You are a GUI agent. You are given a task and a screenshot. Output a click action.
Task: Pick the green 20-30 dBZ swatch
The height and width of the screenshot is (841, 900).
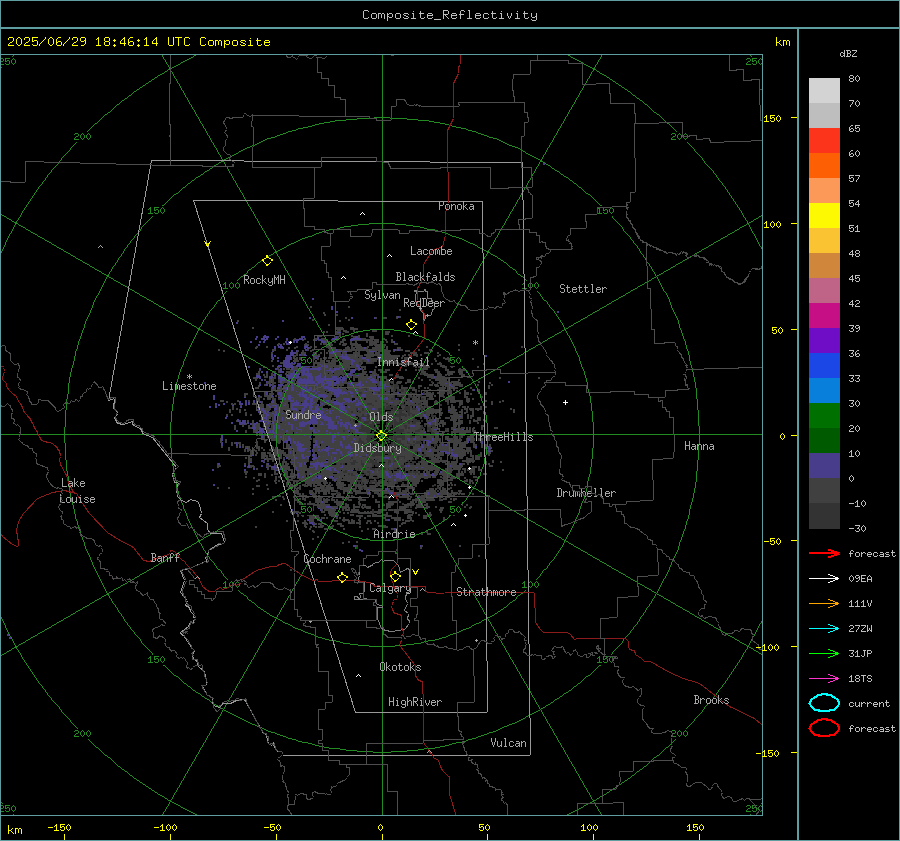tap(824, 416)
